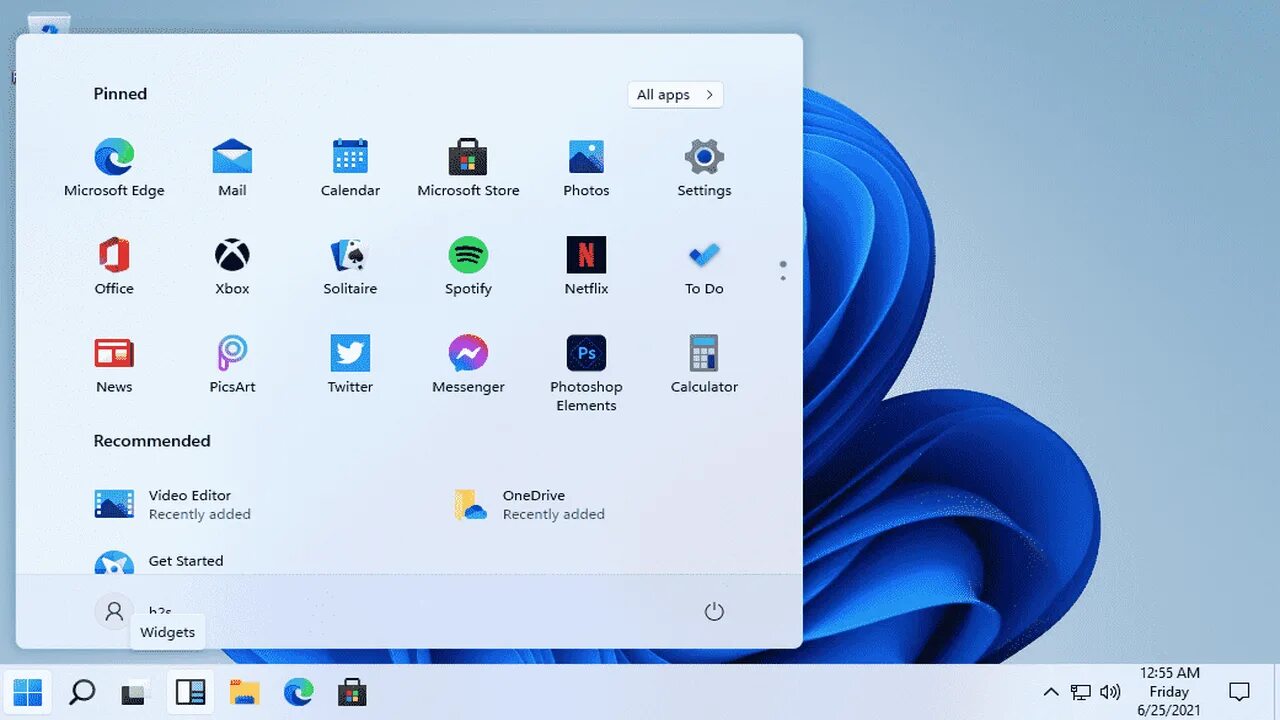Click the Start button on the taskbar

[28, 691]
